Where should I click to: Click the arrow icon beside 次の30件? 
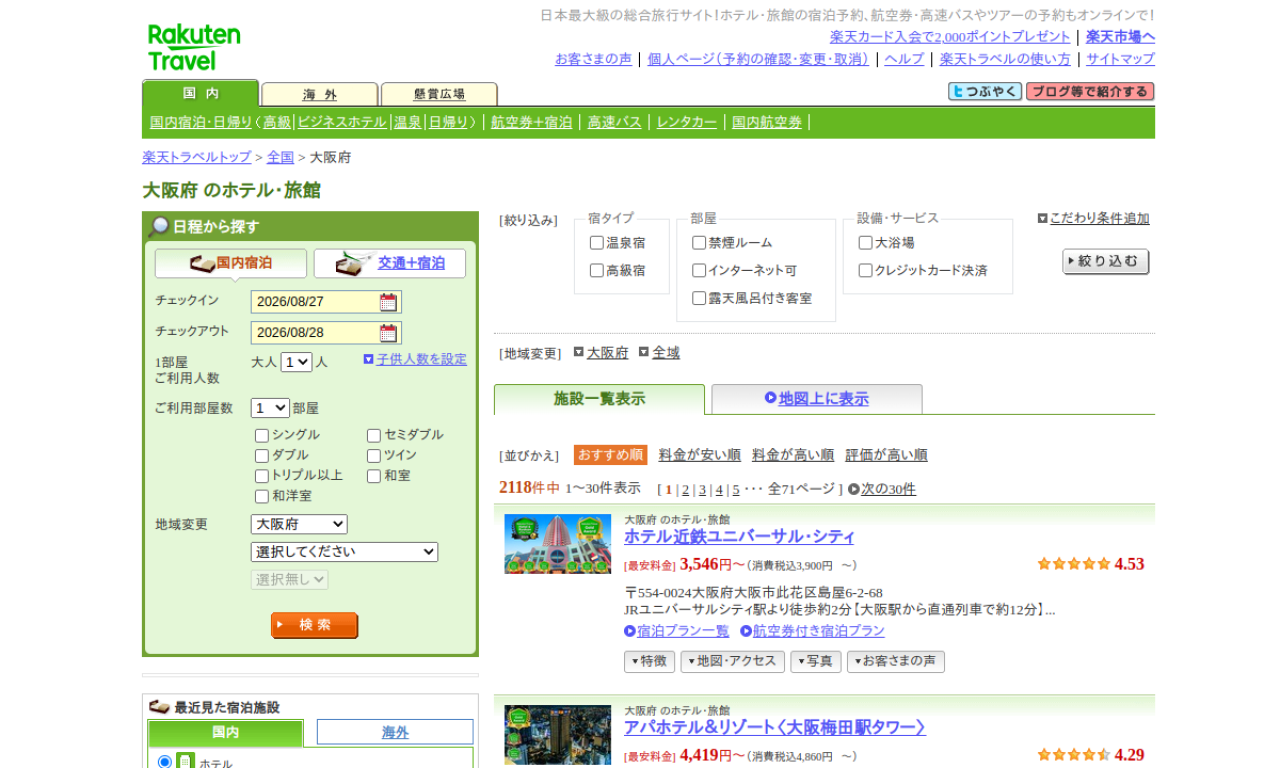[x=854, y=489]
